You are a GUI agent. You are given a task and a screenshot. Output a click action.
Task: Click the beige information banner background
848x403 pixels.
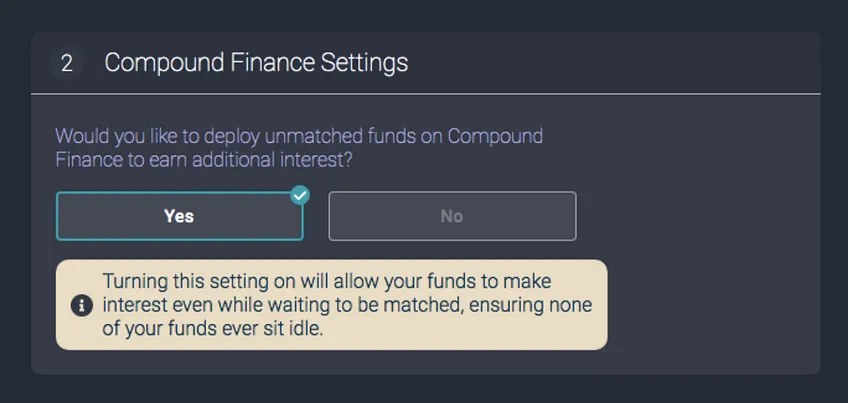(332, 305)
